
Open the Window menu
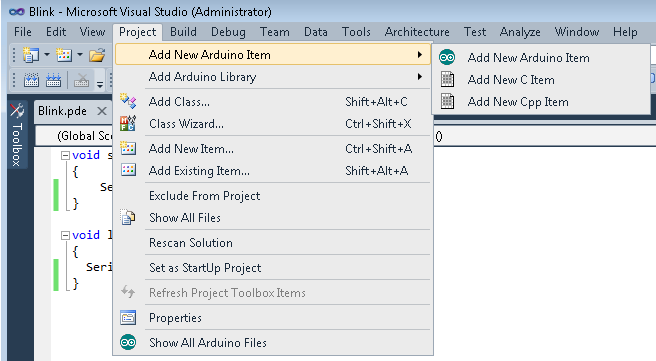point(577,32)
